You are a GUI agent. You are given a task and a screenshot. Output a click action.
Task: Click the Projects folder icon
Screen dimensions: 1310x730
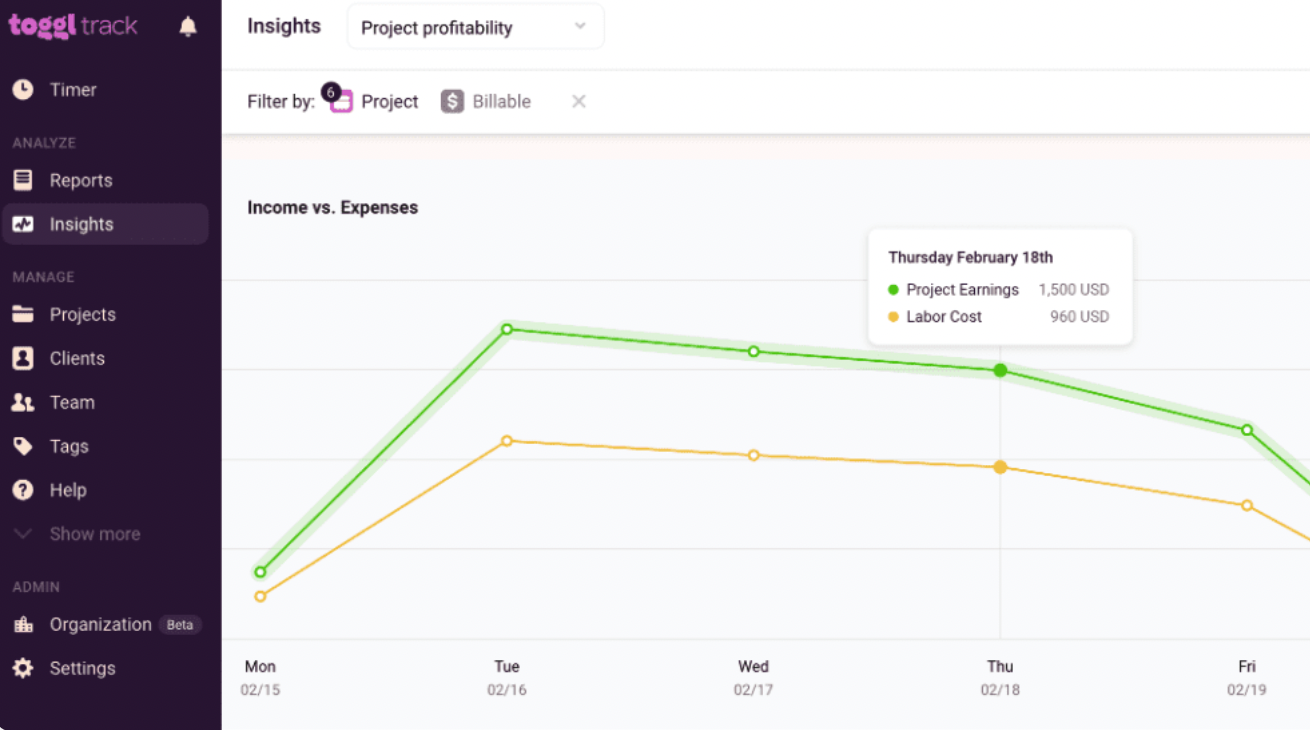[23, 314]
